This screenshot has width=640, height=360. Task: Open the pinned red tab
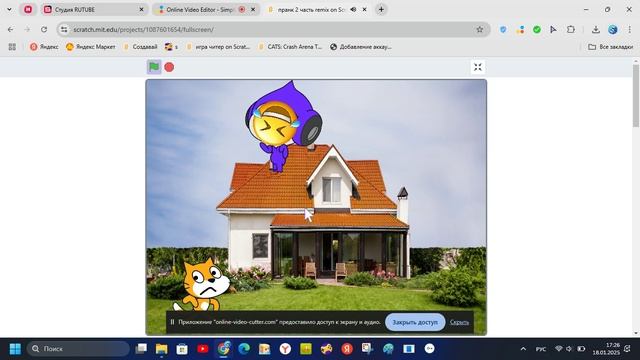[x=28, y=9]
